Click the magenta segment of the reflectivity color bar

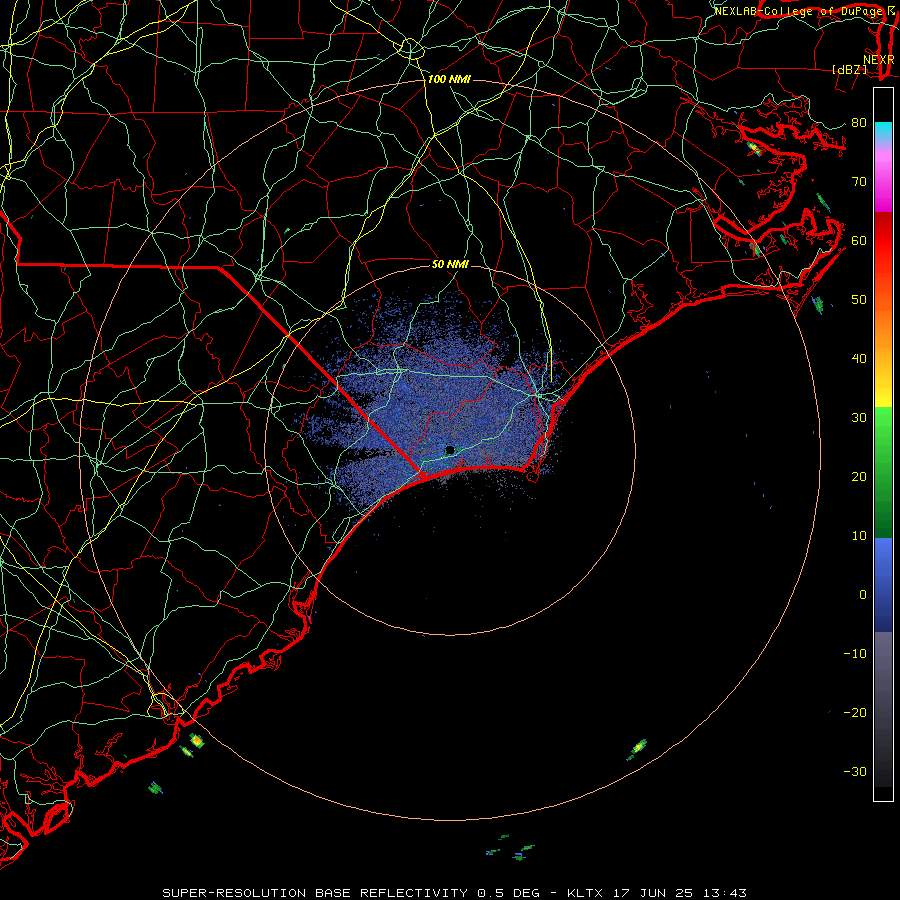pos(883,178)
